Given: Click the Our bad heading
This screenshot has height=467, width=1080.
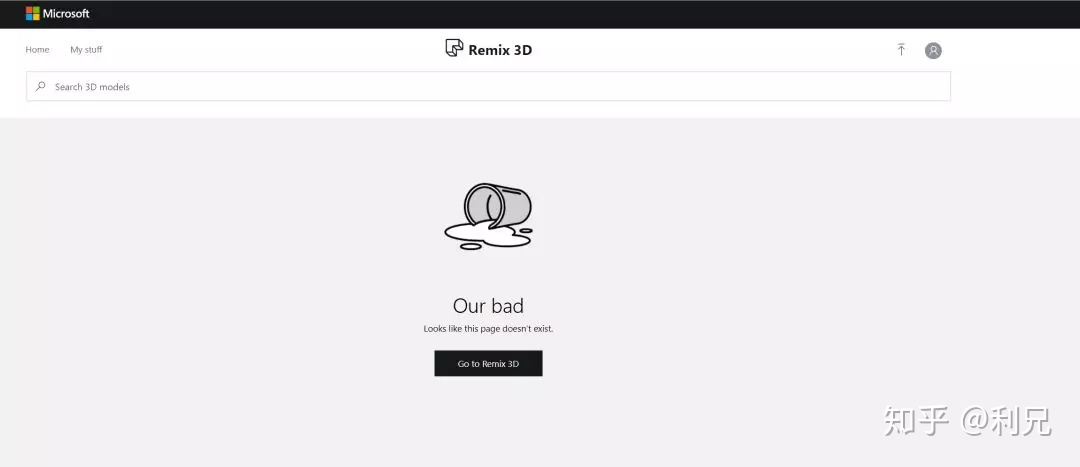Looking at the screenshot, I should pos(488,306).
